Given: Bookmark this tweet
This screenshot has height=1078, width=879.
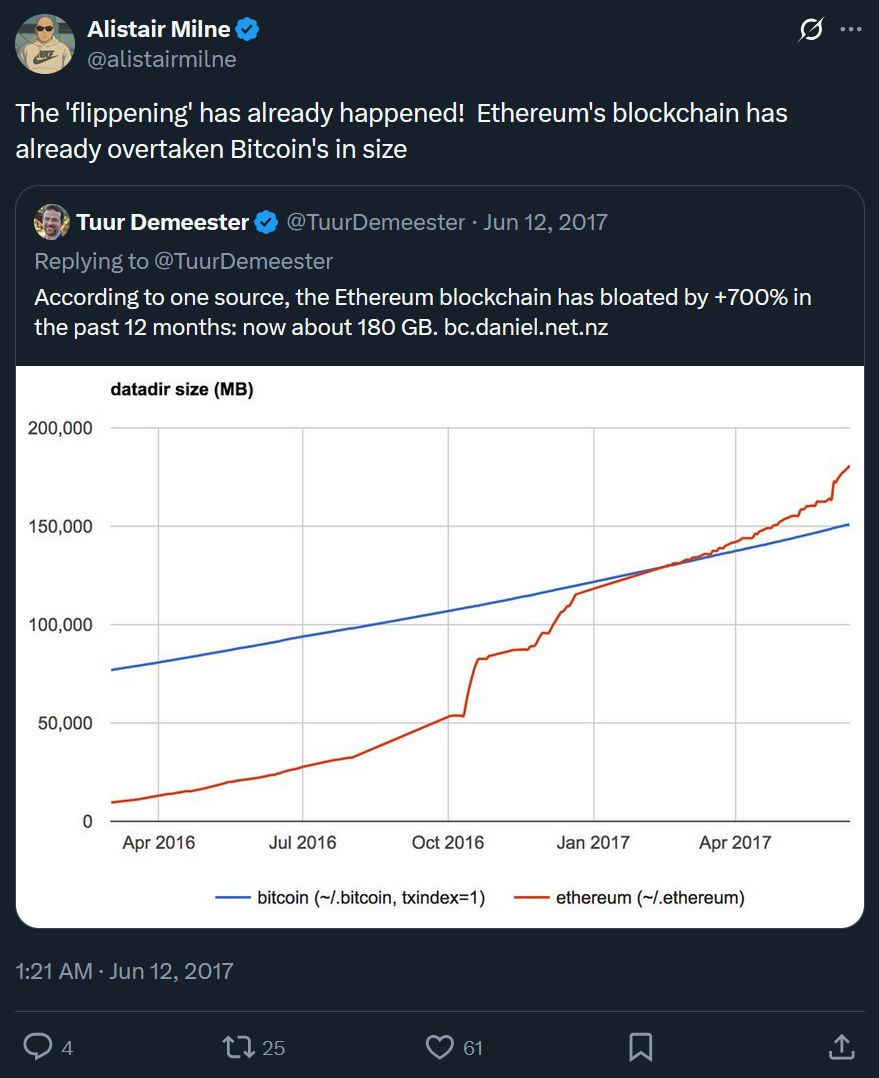Looking at the screenshot, I should 641,1046.
